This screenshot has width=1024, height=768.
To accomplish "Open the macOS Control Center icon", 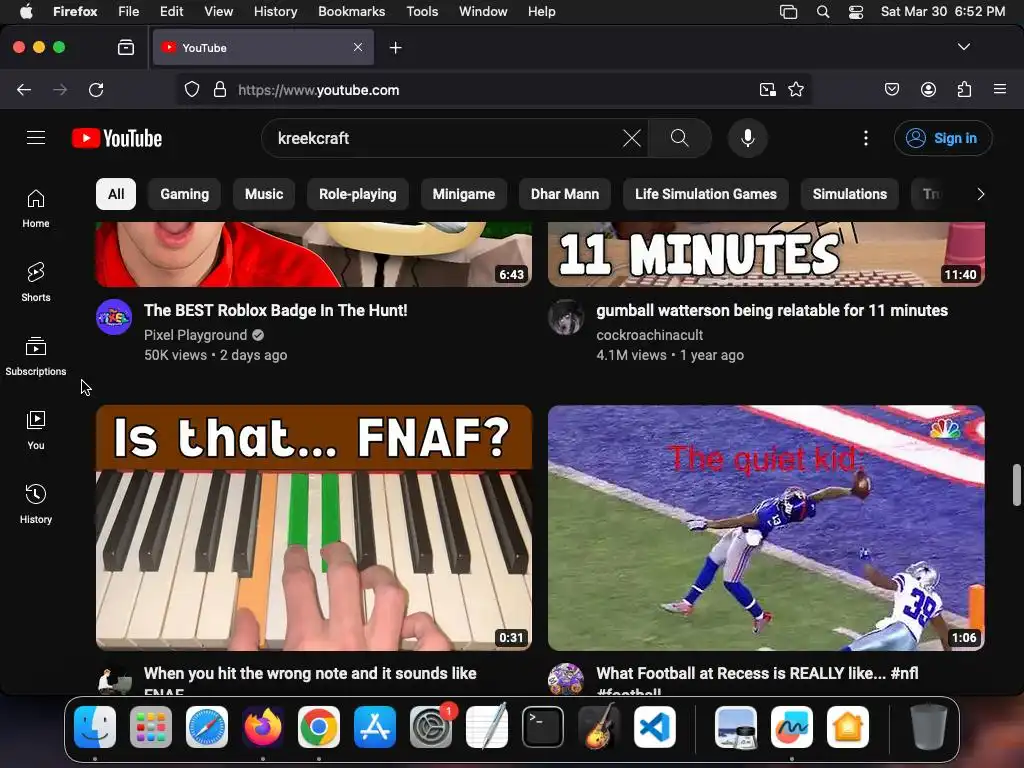I will [856, 12].
